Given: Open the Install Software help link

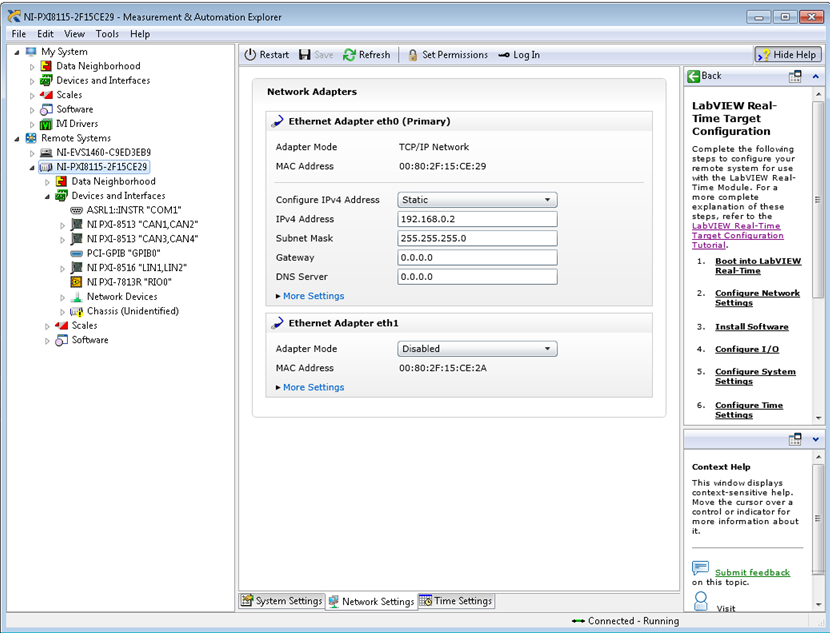Looking at the screenshot, I should coord(752,327).
